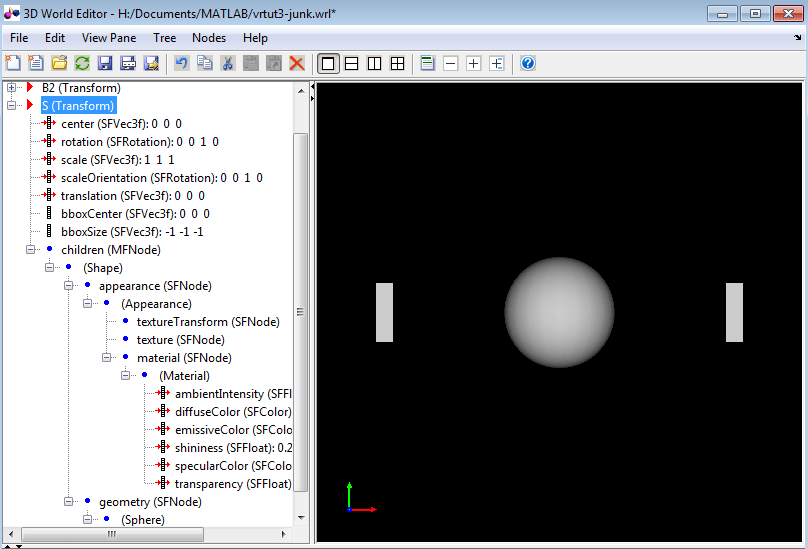Open the Nodes menu
Screen dimensions: 808x549
(x=209, y=38)
